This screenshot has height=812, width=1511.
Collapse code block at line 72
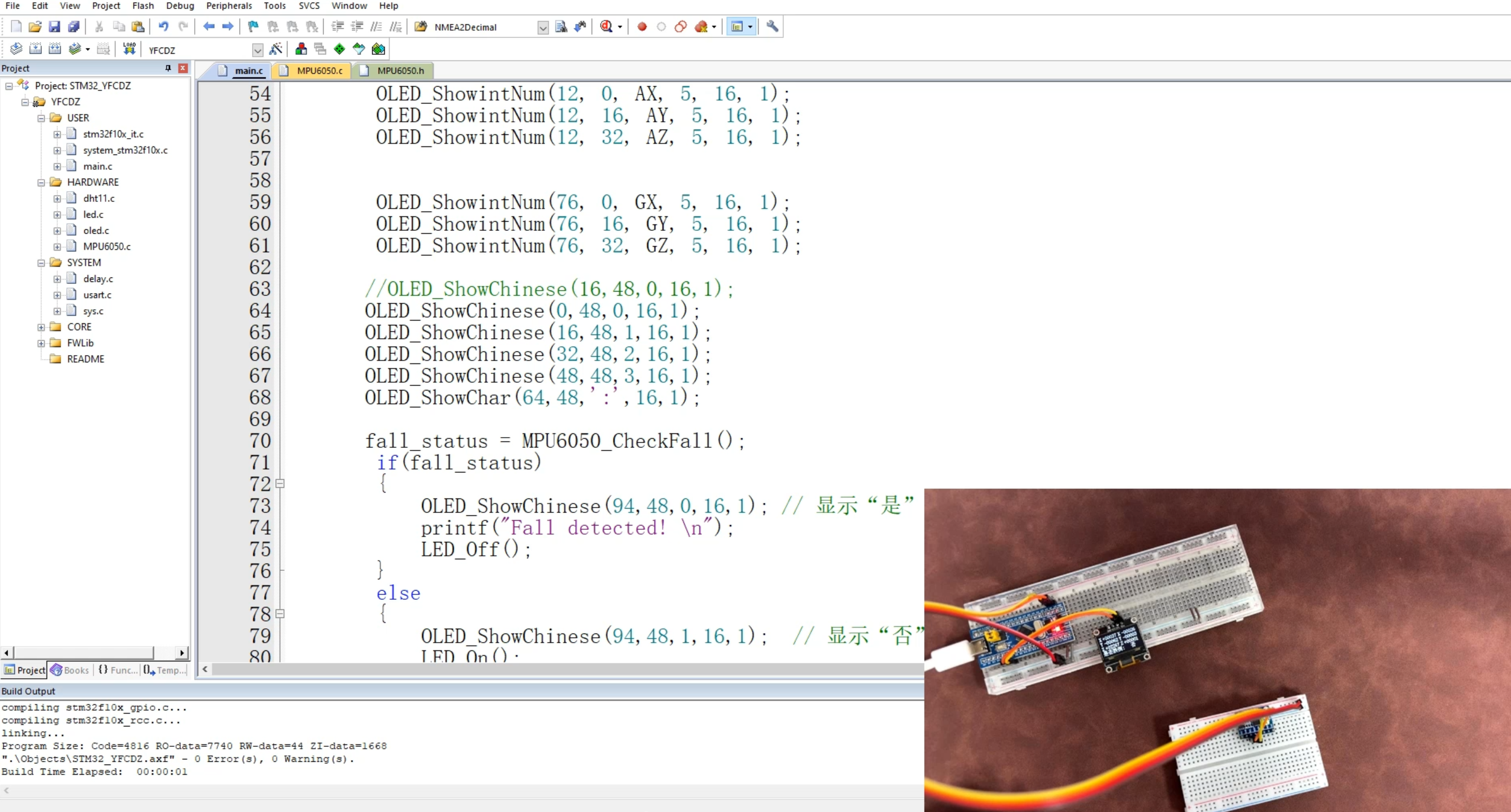280,483
